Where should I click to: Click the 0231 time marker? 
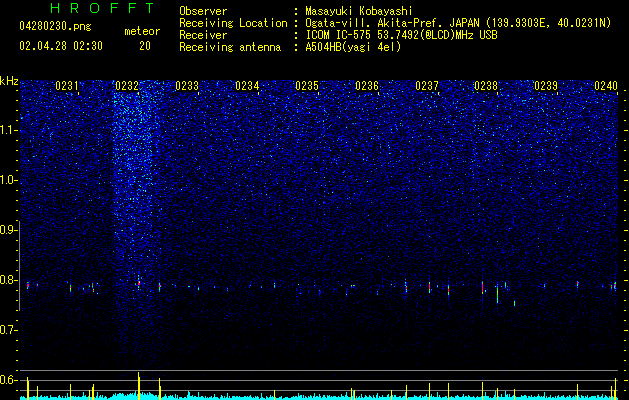(x=67, y=85)
